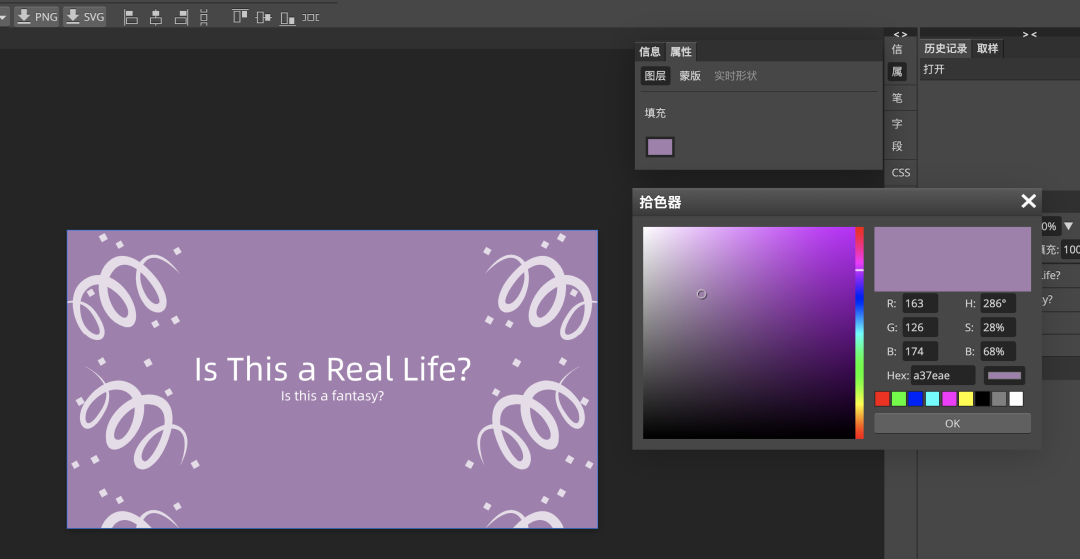Align horizontal centers of layers

point(156,17)
